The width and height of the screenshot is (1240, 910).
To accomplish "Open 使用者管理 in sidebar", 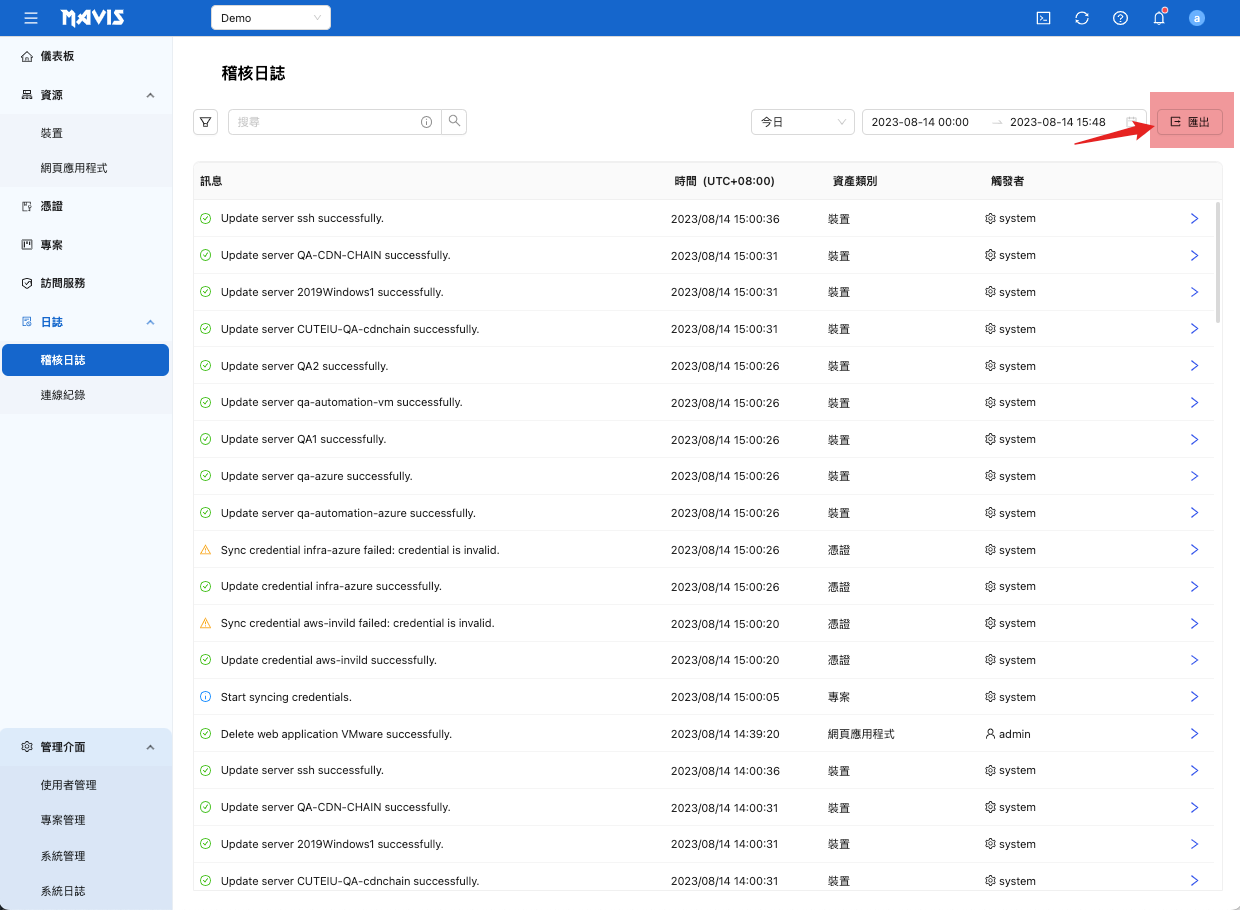I will 69,785.
